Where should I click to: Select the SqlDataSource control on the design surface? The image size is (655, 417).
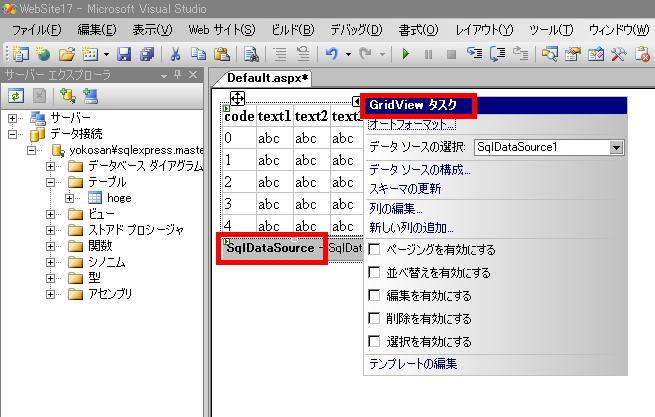pyautogui.click(x=271, y=248)
